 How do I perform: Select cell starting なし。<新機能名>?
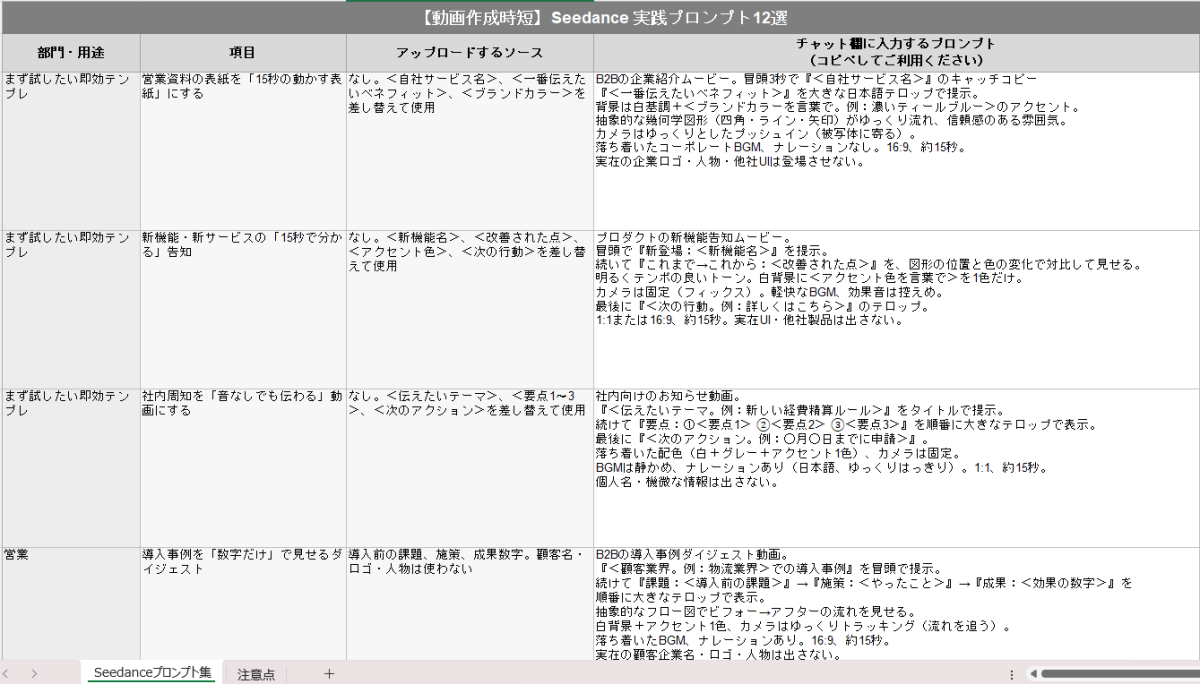pos(470,309)
